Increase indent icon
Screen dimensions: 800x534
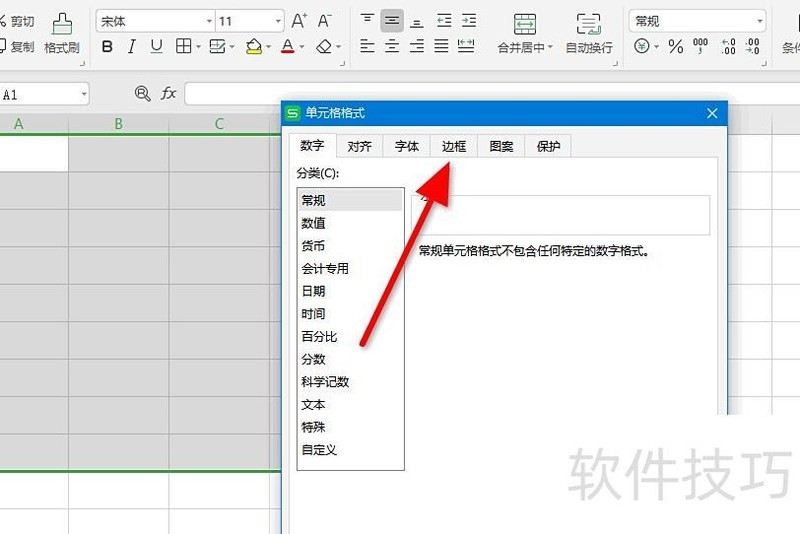[x=468, y=21]
